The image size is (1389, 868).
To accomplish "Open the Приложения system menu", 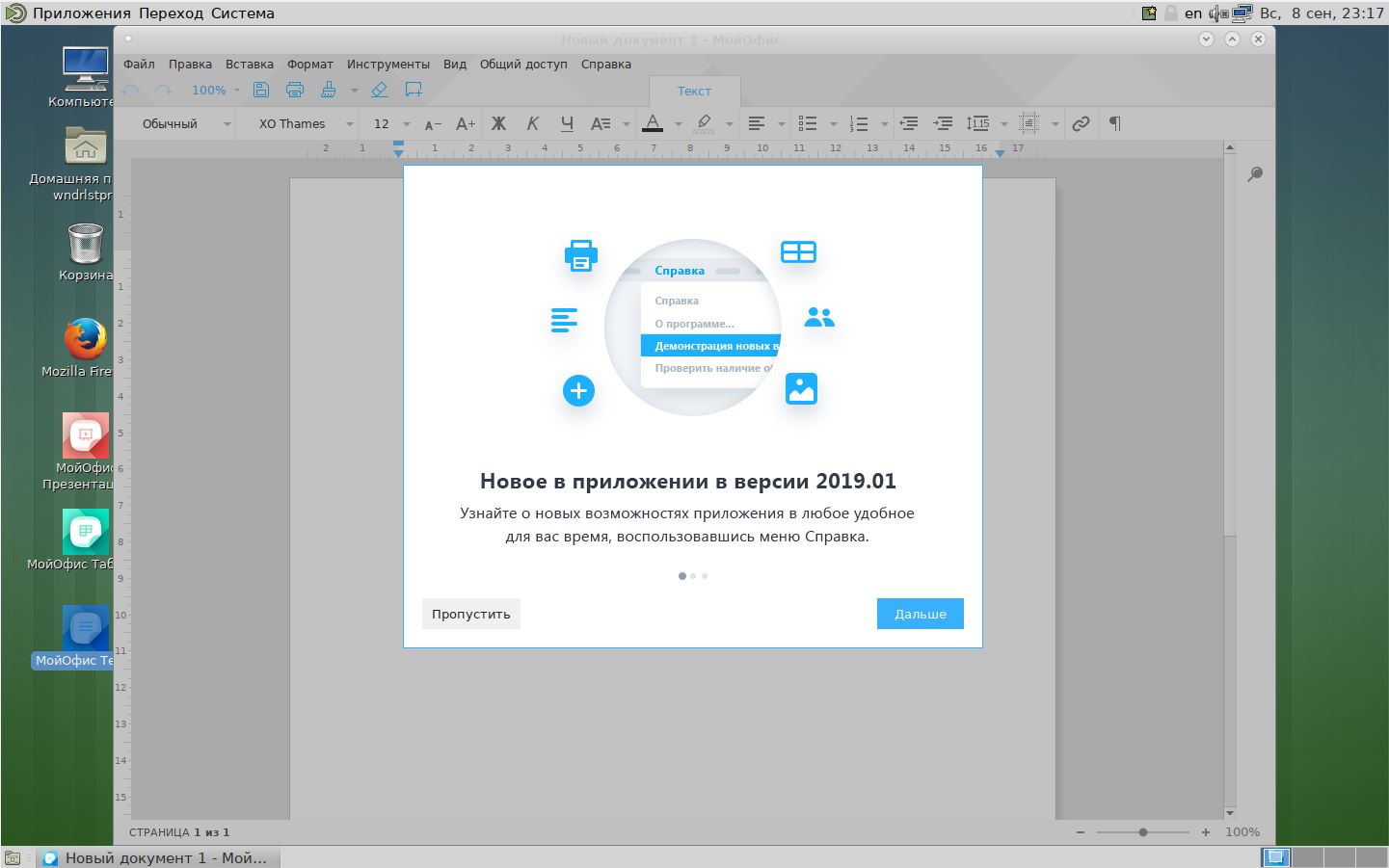I will 81,13.
